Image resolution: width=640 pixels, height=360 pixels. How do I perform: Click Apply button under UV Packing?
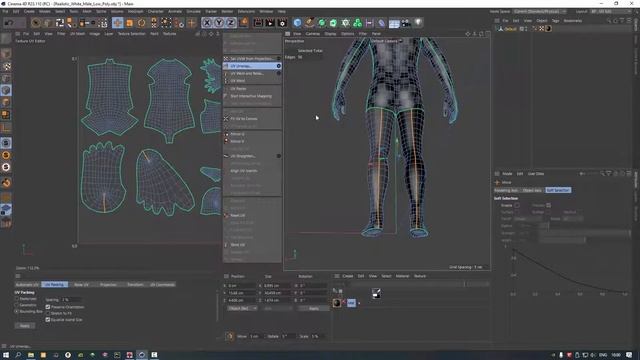(x=25, y=326)
